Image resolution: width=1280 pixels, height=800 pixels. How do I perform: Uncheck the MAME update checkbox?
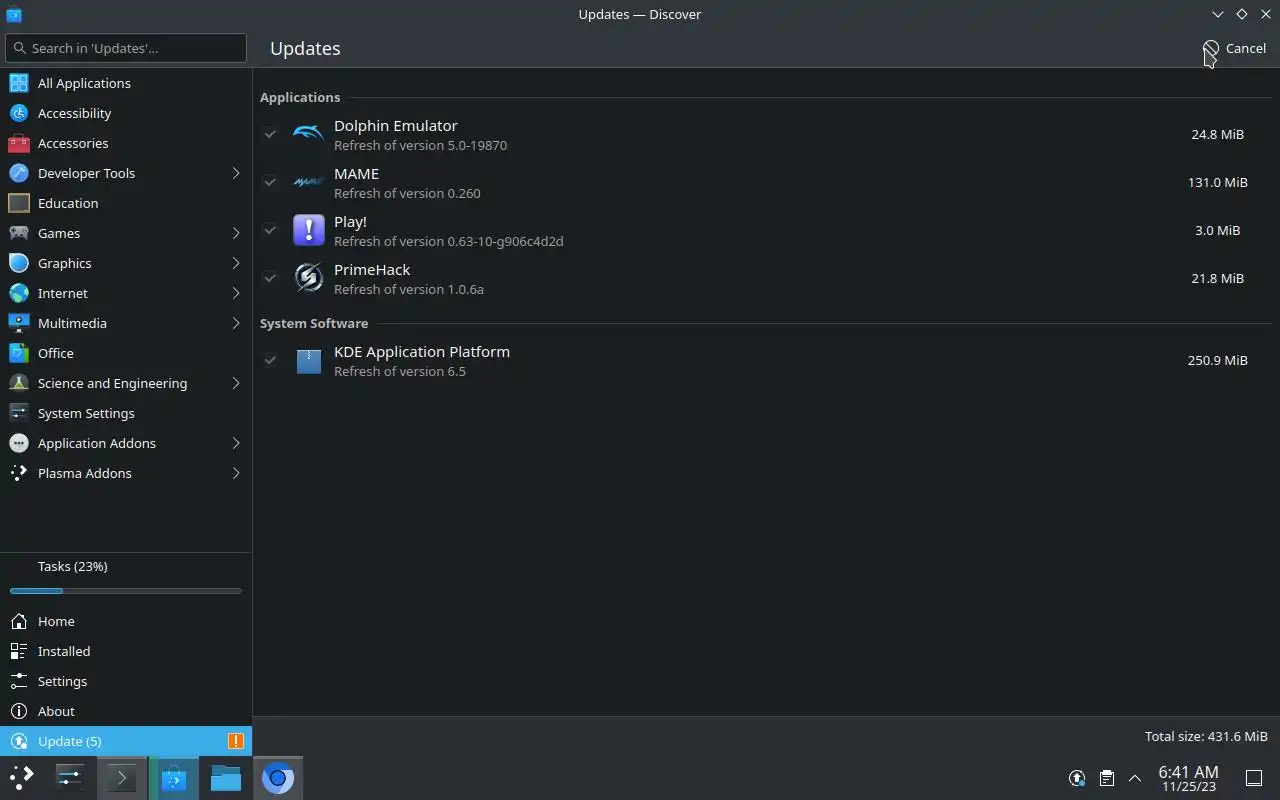click(x=270, y=182)
